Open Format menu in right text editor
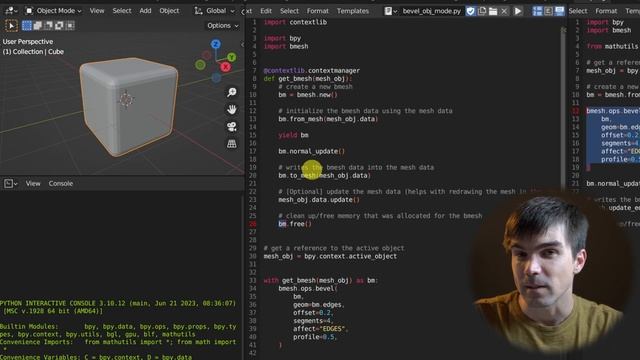 coord(606,11)
